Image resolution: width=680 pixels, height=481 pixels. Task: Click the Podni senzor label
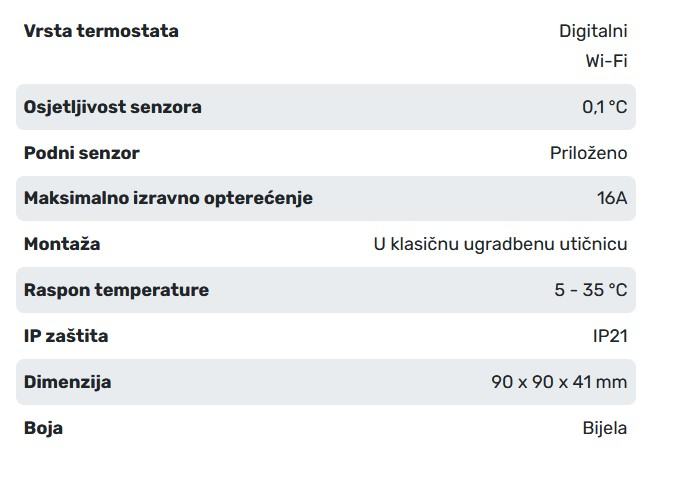point(82,153)
